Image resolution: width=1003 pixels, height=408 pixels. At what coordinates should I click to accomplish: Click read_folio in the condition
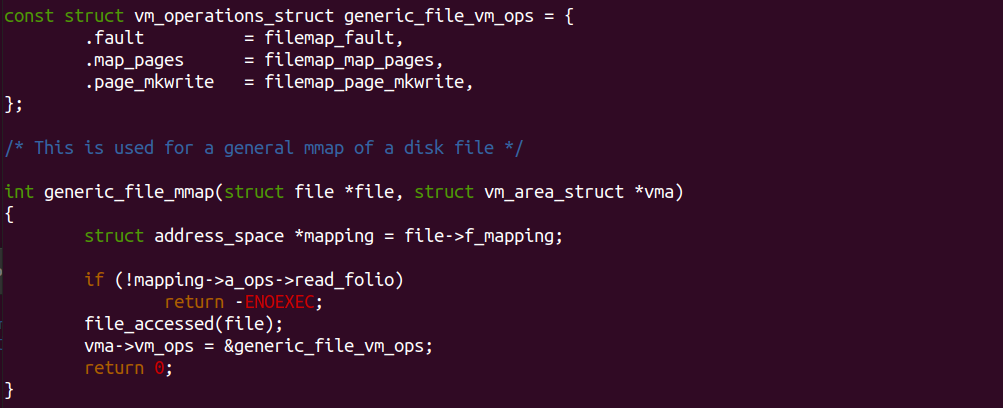[349, 280]
